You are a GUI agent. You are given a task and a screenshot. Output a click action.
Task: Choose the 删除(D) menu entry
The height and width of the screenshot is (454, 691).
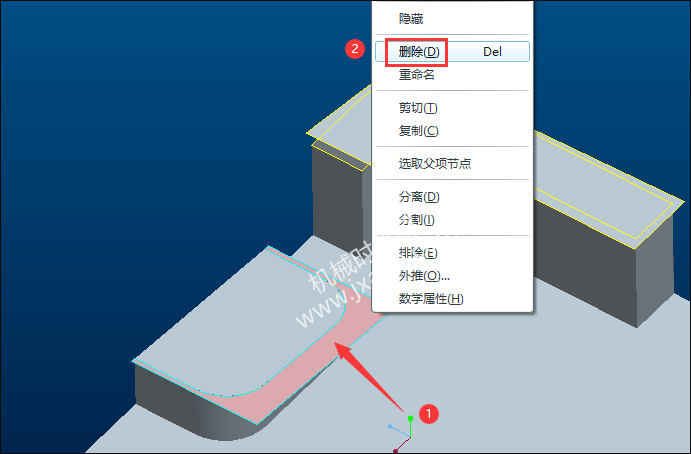[419, 52]
